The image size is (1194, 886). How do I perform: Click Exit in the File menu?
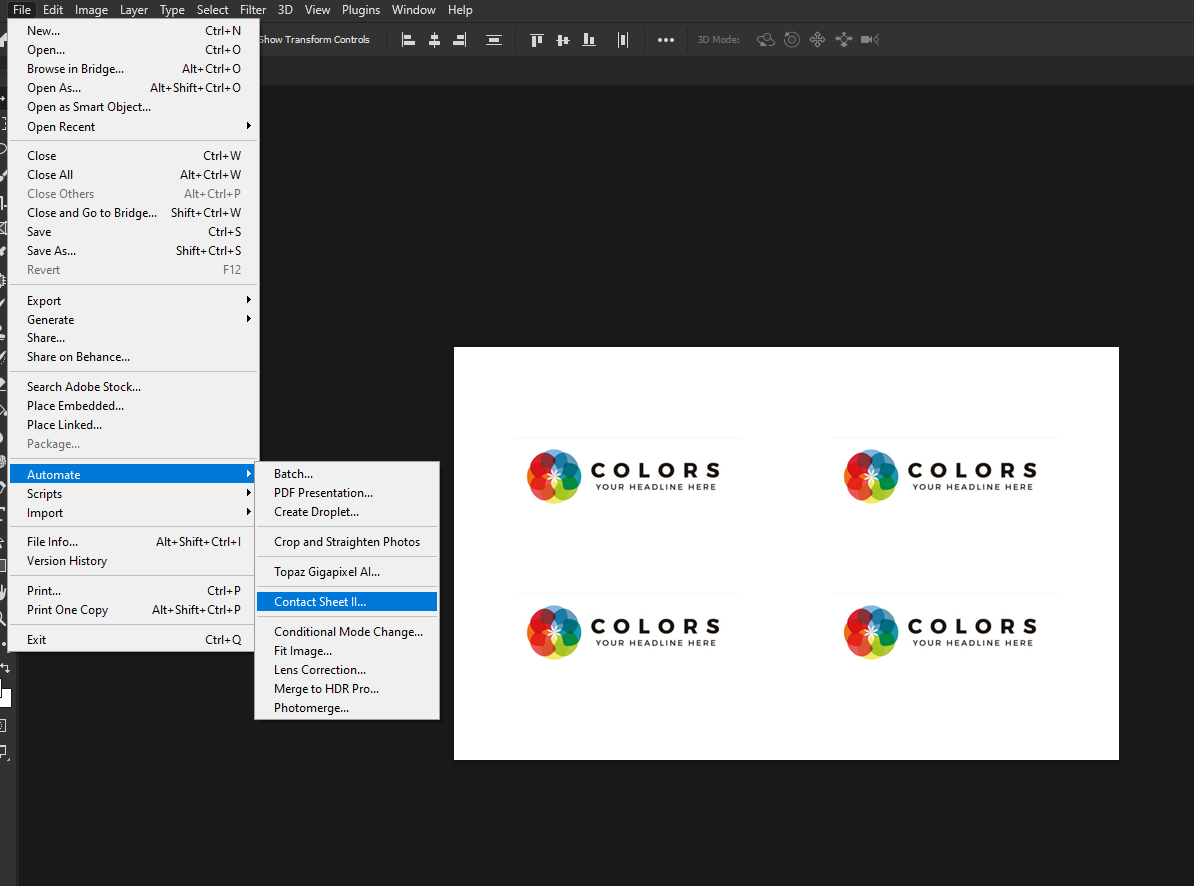tap(133, 639)
